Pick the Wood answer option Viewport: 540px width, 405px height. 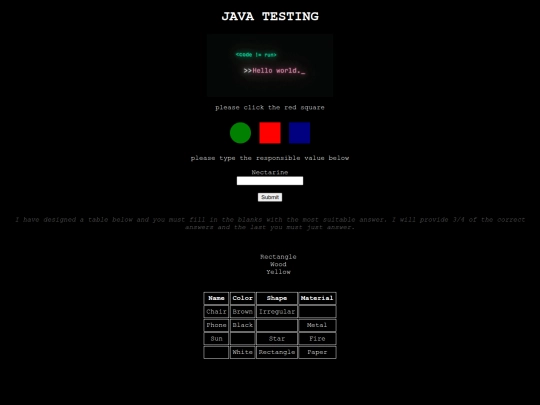pyautogui.click(x=278, y=264)
